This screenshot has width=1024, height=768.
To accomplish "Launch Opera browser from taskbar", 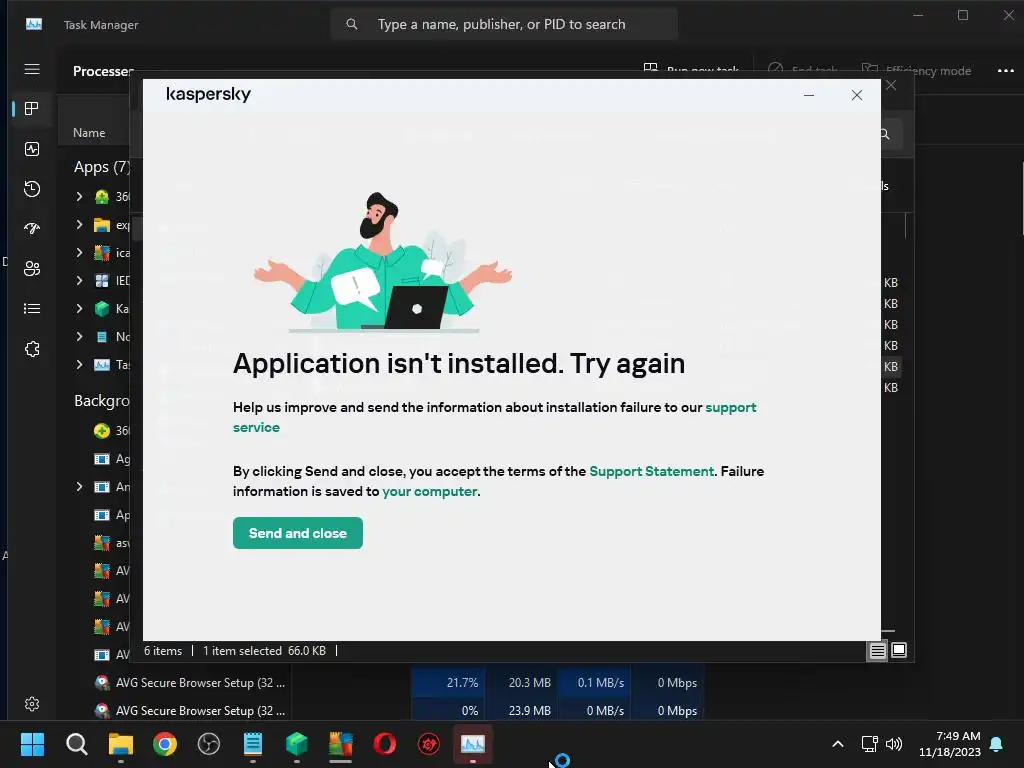I will click(x=385, y=744).
